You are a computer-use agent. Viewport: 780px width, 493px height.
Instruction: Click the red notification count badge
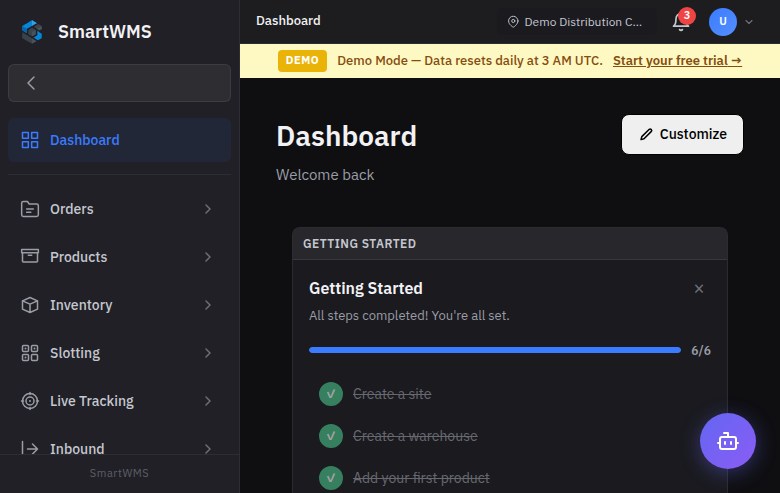click(x=686, y=15)
